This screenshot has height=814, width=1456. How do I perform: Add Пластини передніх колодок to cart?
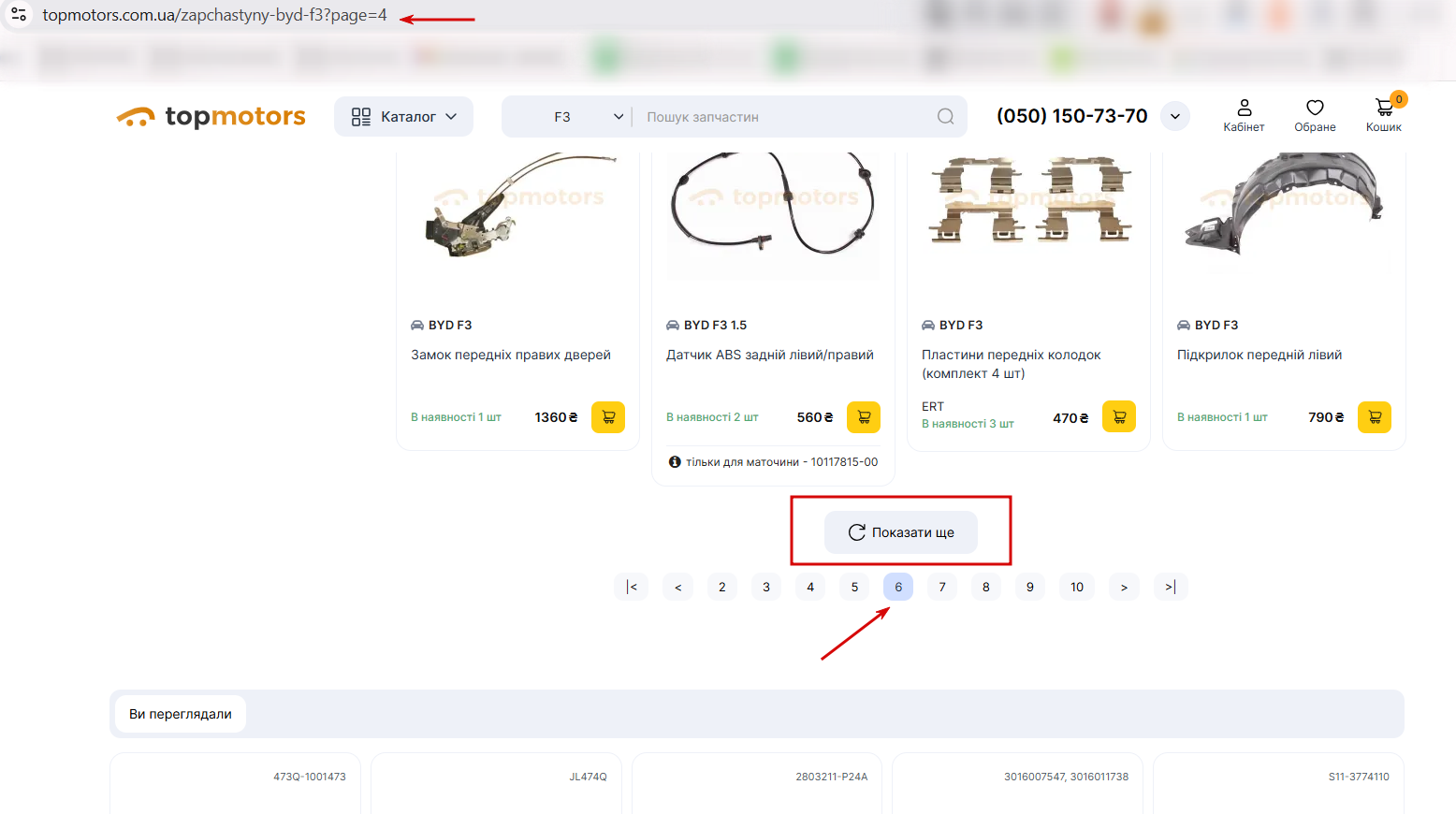point(1119,416)
